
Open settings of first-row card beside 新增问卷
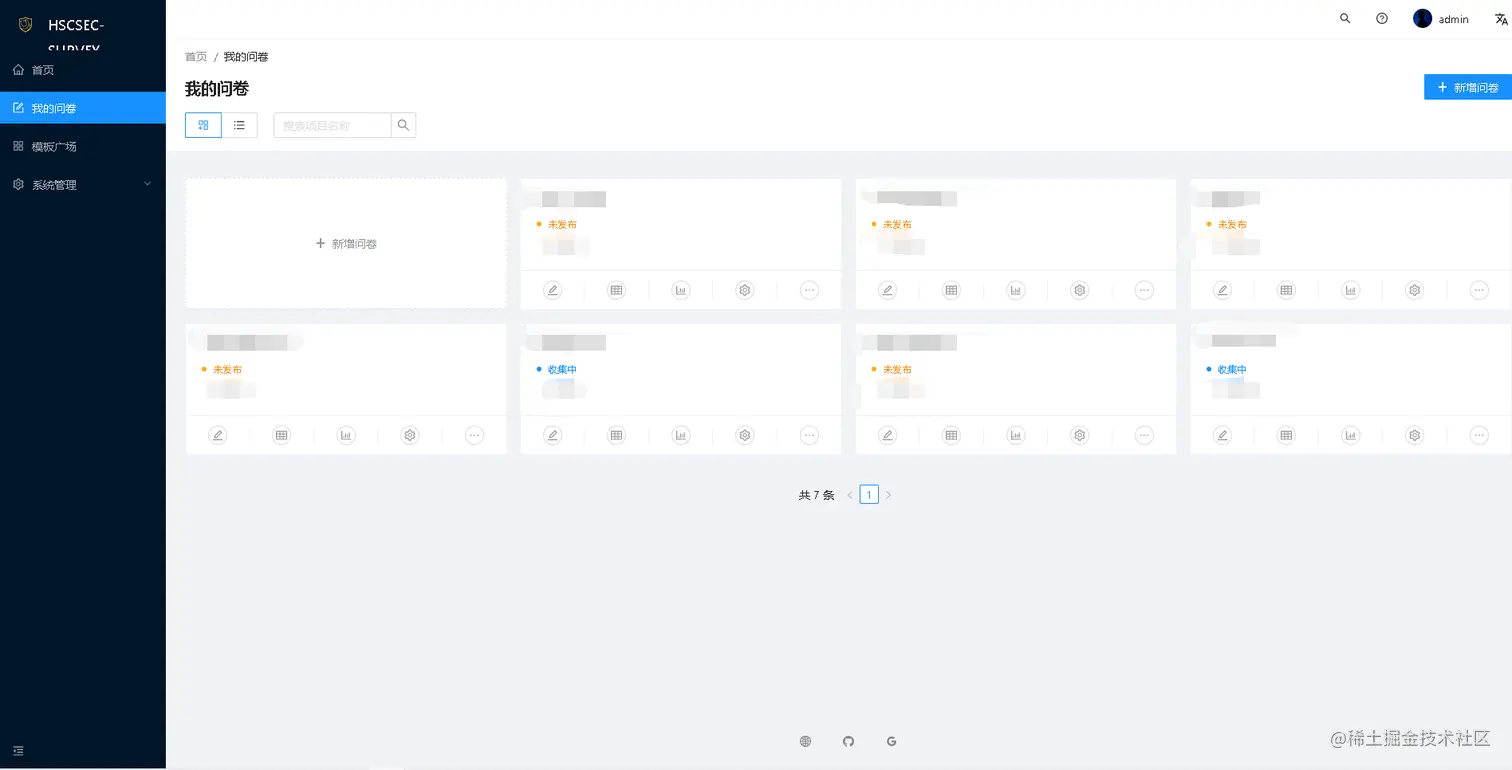(x=744, y=290)
